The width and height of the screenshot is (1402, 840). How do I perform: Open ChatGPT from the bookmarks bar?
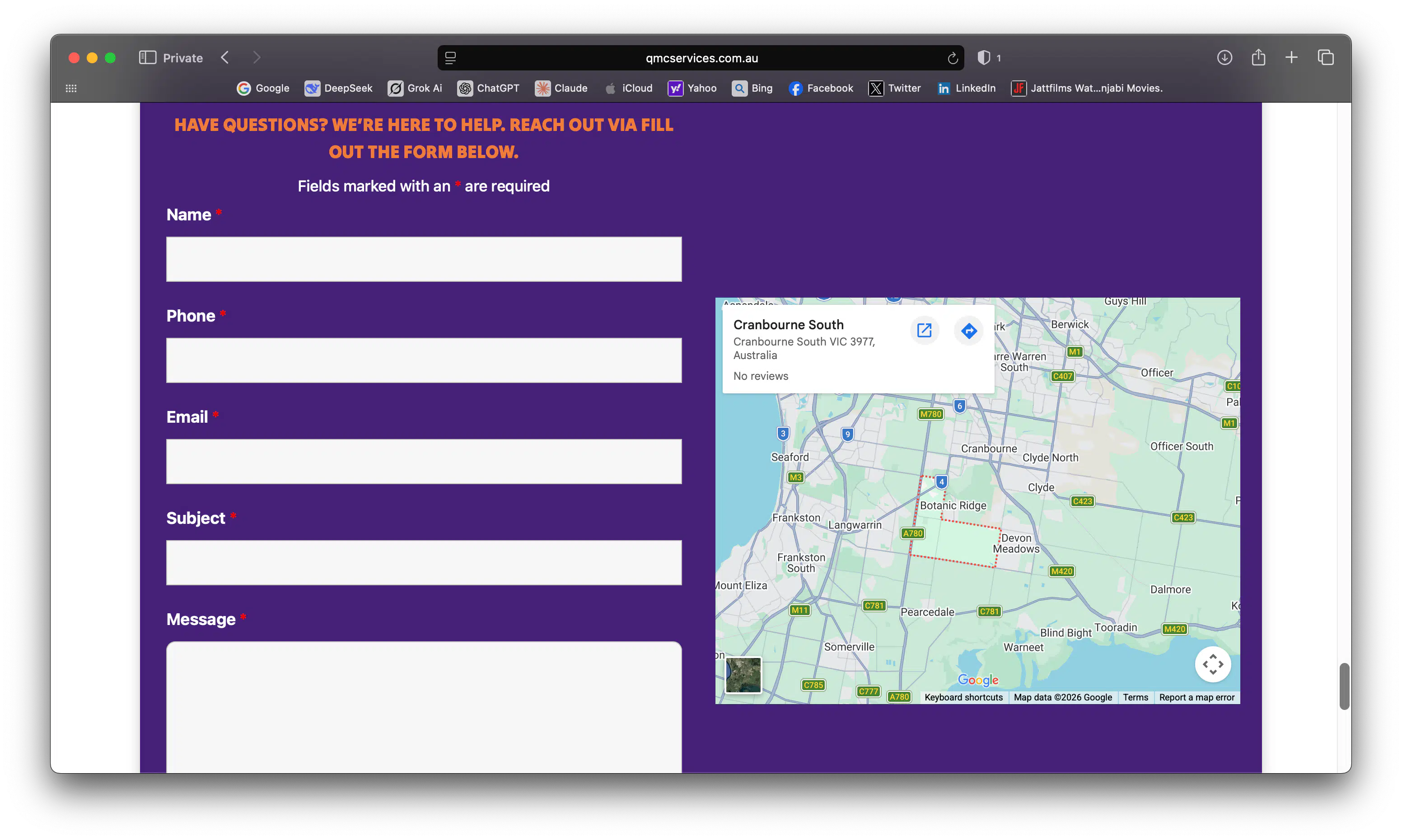click(488, 89)
